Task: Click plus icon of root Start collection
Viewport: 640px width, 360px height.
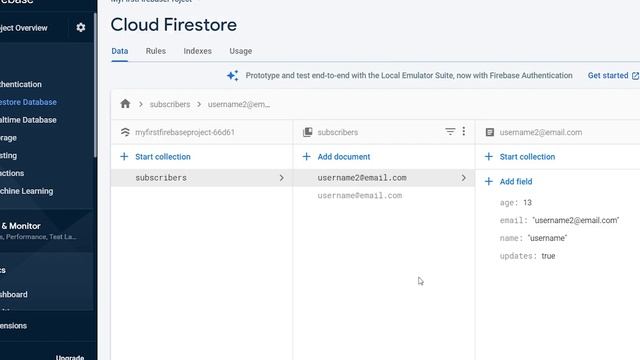Action: click(124, 157)
